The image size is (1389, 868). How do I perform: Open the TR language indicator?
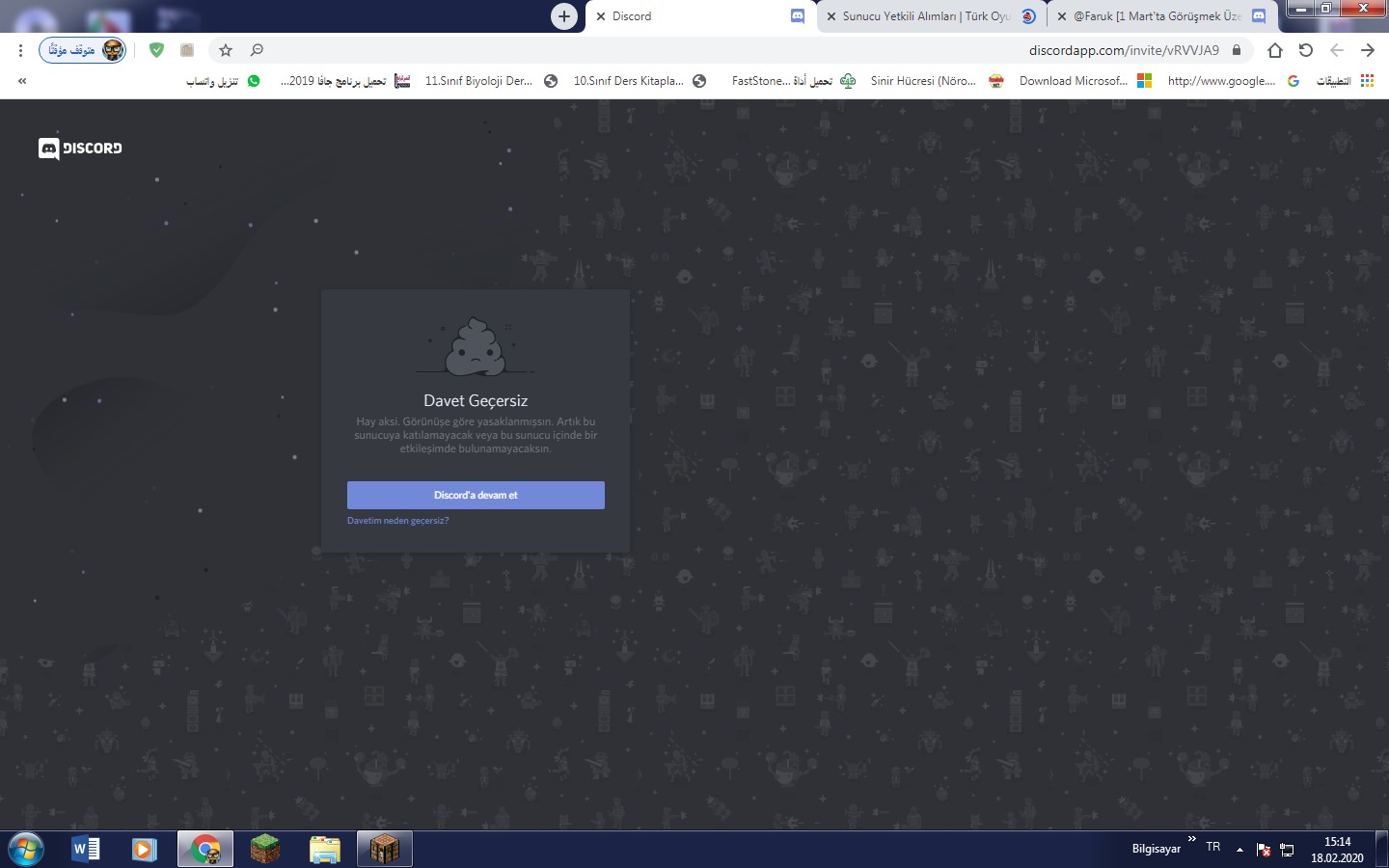(x=1213, y=847)
